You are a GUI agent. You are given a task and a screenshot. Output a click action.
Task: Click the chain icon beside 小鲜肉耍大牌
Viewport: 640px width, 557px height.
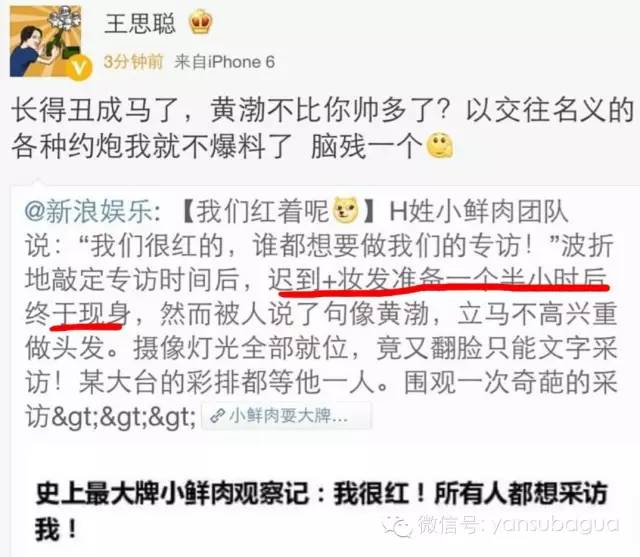(x=218, y=416)
